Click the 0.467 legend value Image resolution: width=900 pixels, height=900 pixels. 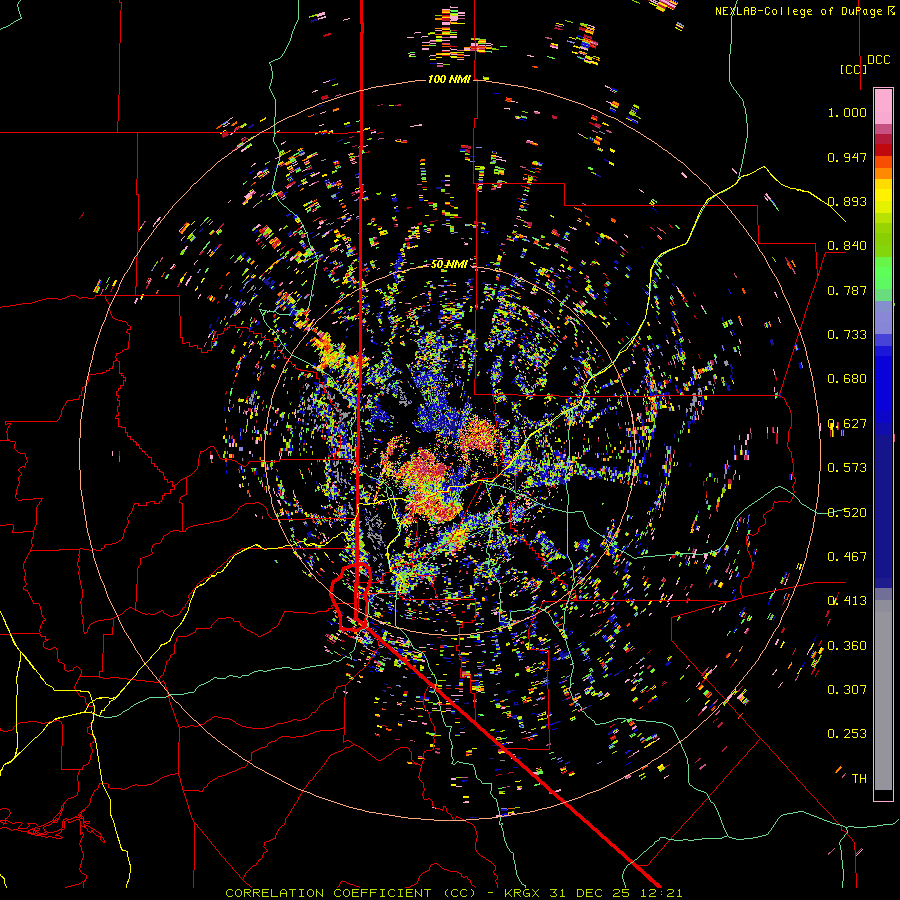(x=847, y=557)
